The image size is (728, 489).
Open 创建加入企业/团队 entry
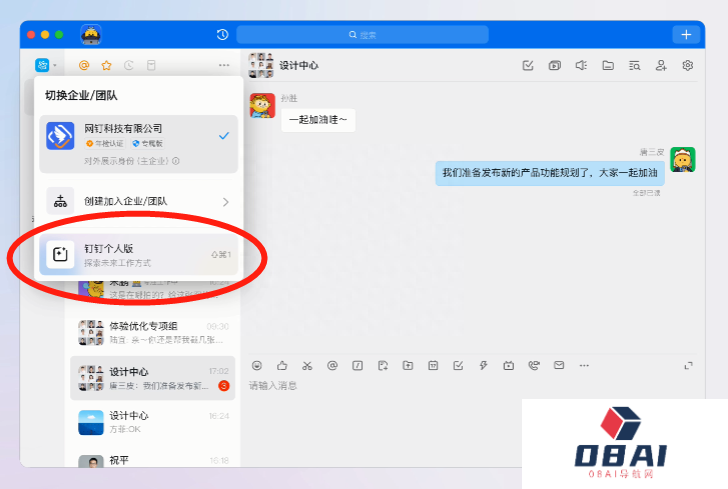[138, 202]
